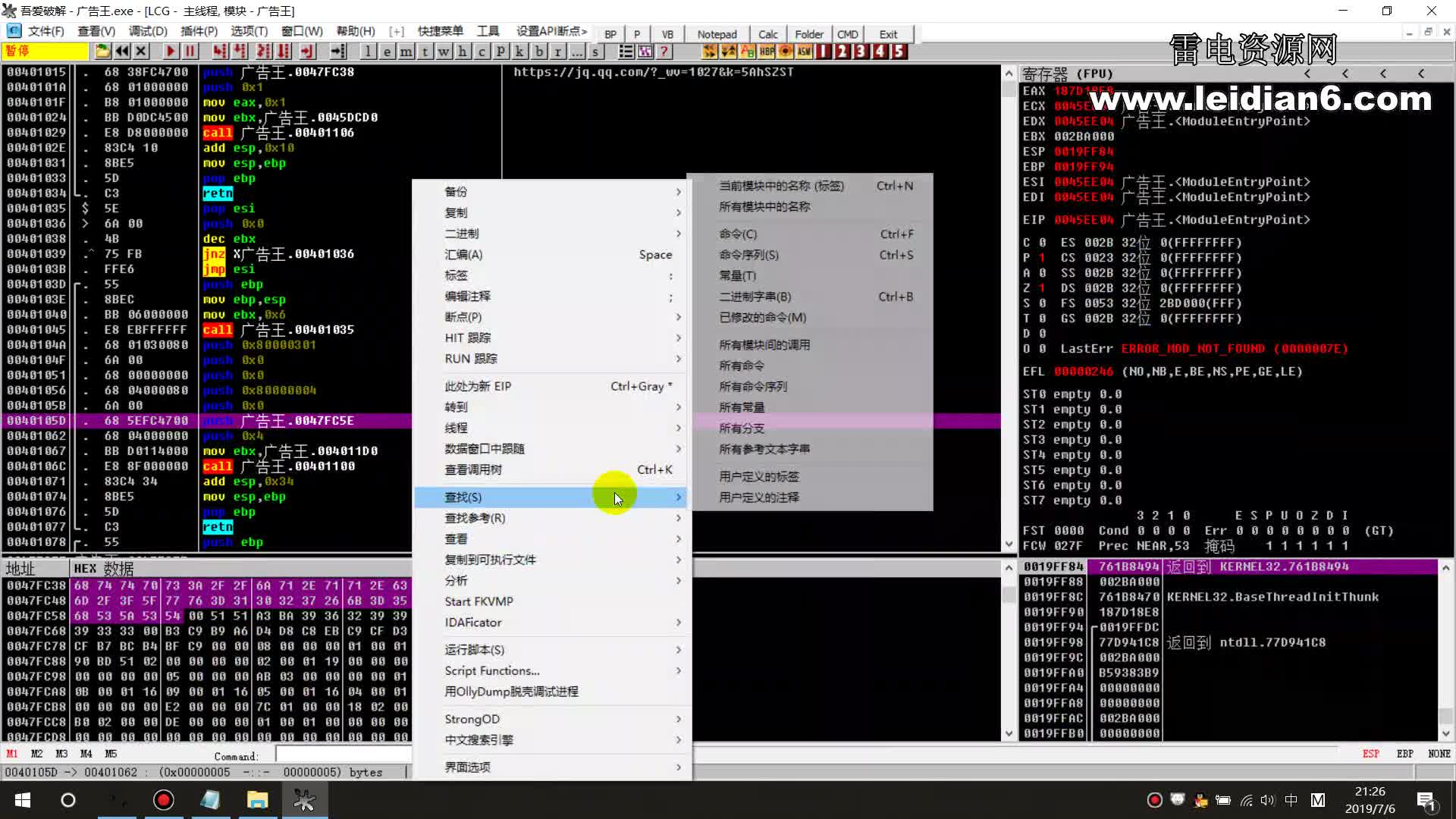The height and width of the screenshot is (819, 1456).
Task: Click the Folder shortcut button
Action: pos(809,34)
